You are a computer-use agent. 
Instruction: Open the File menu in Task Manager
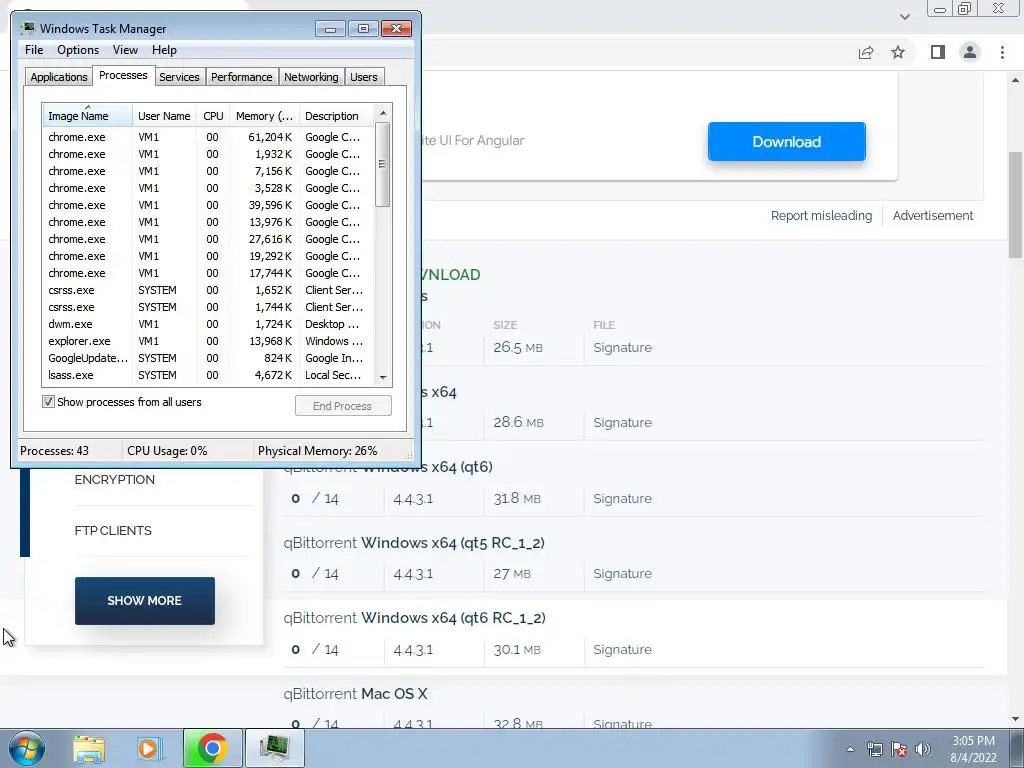(x=34, y=50)
